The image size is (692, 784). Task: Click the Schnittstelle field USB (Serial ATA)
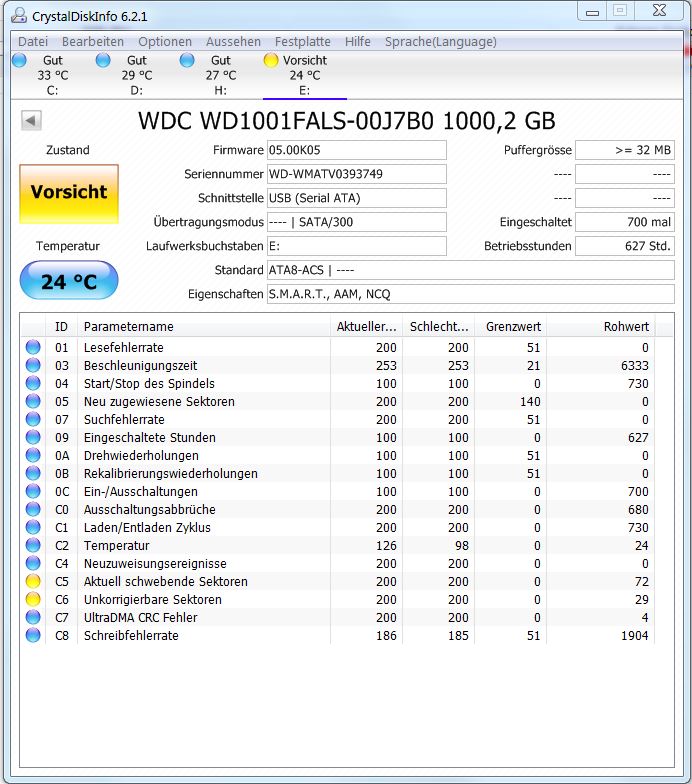(x=356, y=198)
